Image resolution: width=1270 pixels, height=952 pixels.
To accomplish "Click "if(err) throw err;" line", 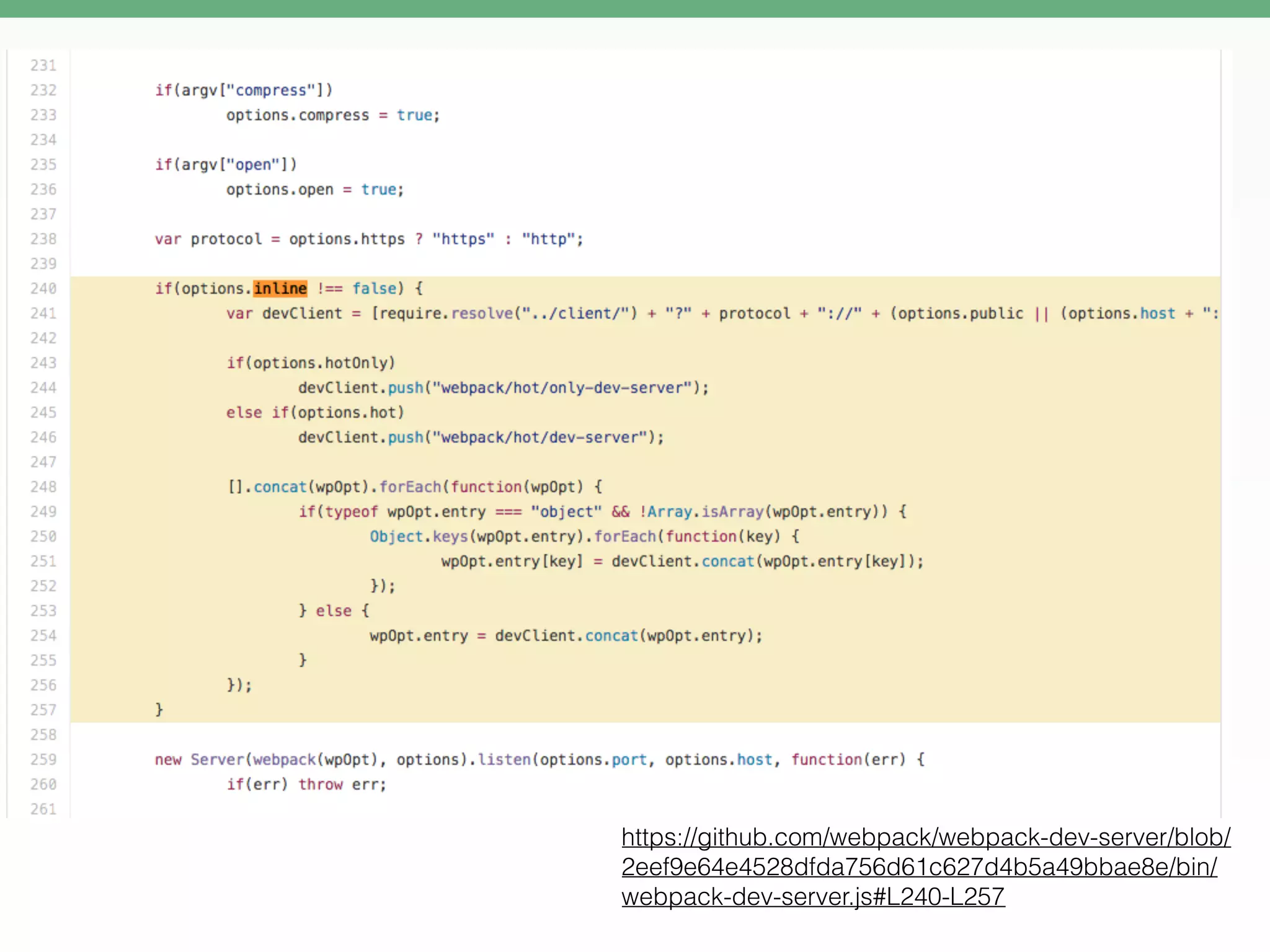I will pos(306,785).
